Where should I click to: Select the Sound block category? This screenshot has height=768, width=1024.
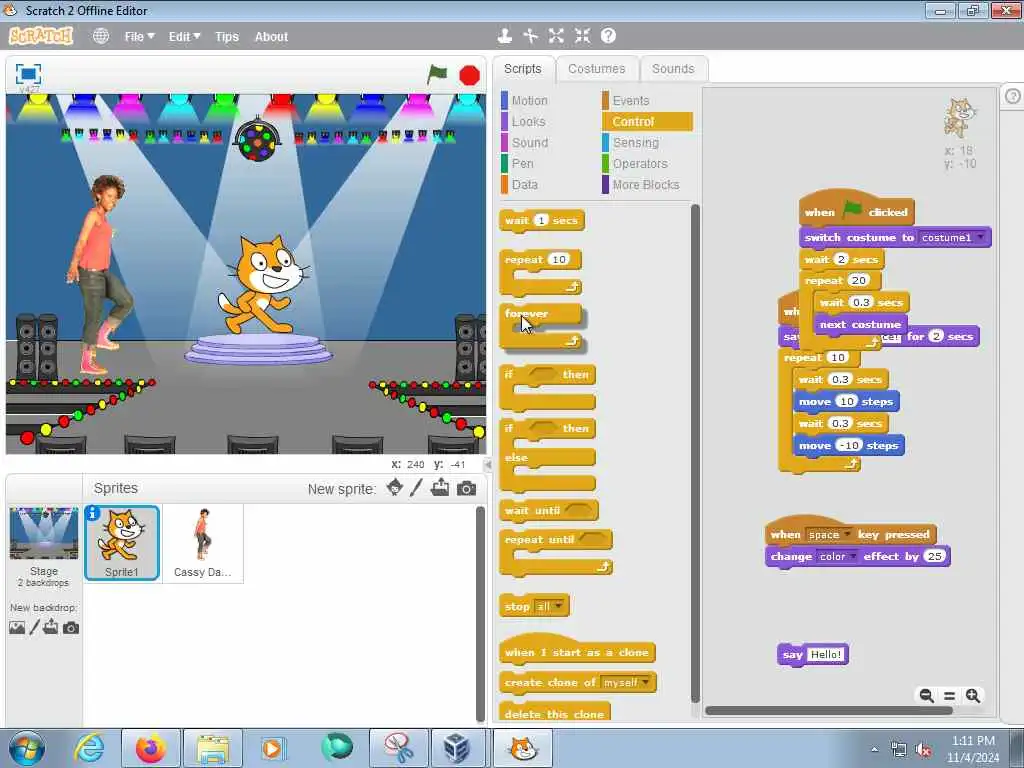[530, 142]
